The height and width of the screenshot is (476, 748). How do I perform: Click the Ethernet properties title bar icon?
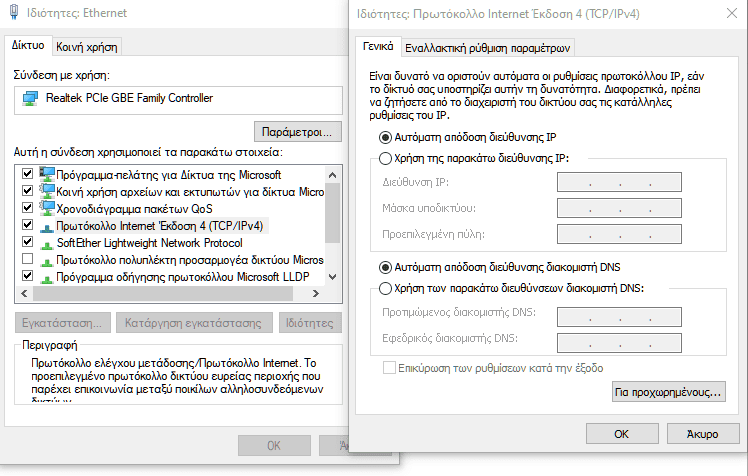point(14,12)
